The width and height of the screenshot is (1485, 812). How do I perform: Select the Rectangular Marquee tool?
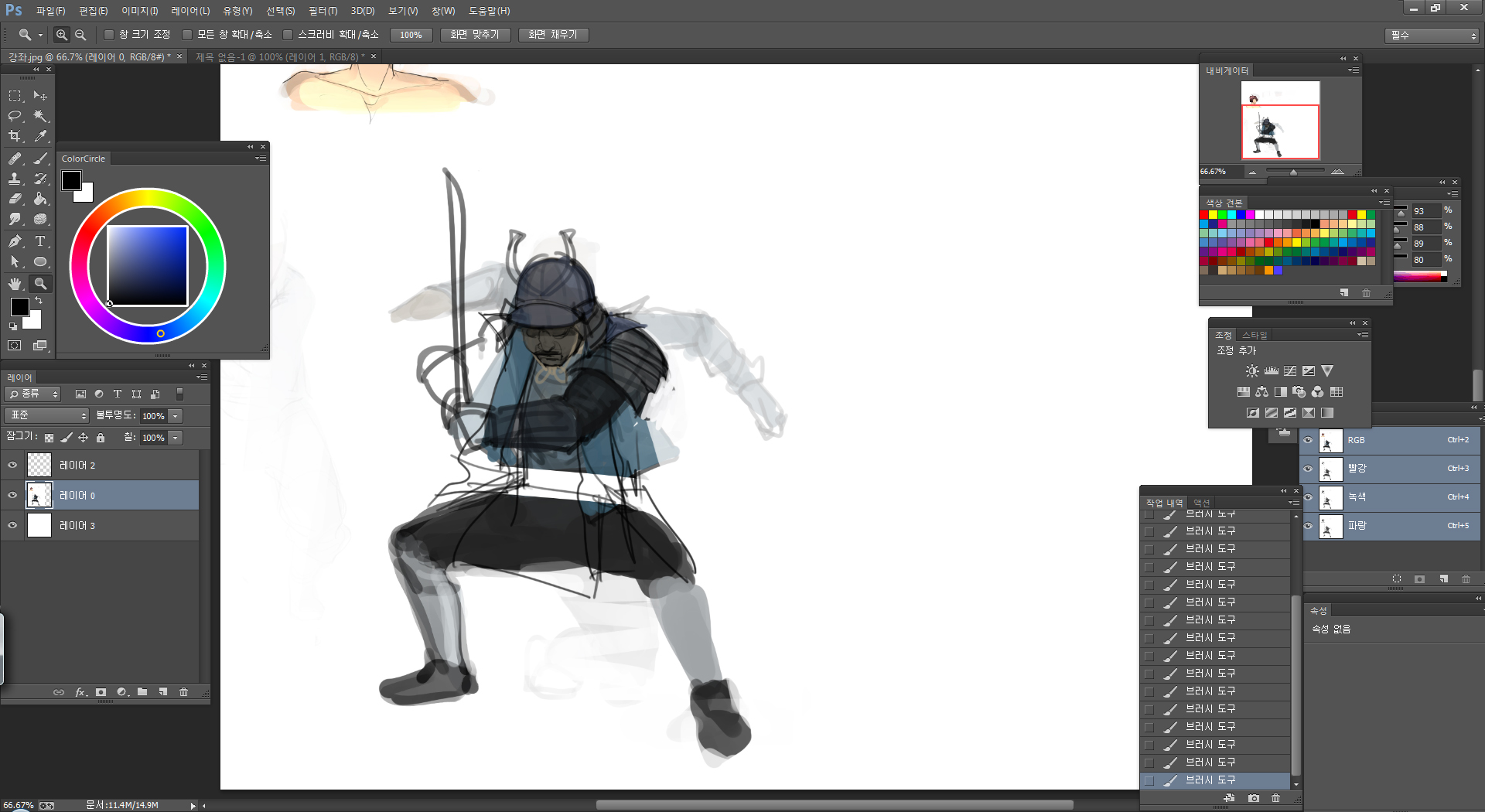tap(15, 96)
